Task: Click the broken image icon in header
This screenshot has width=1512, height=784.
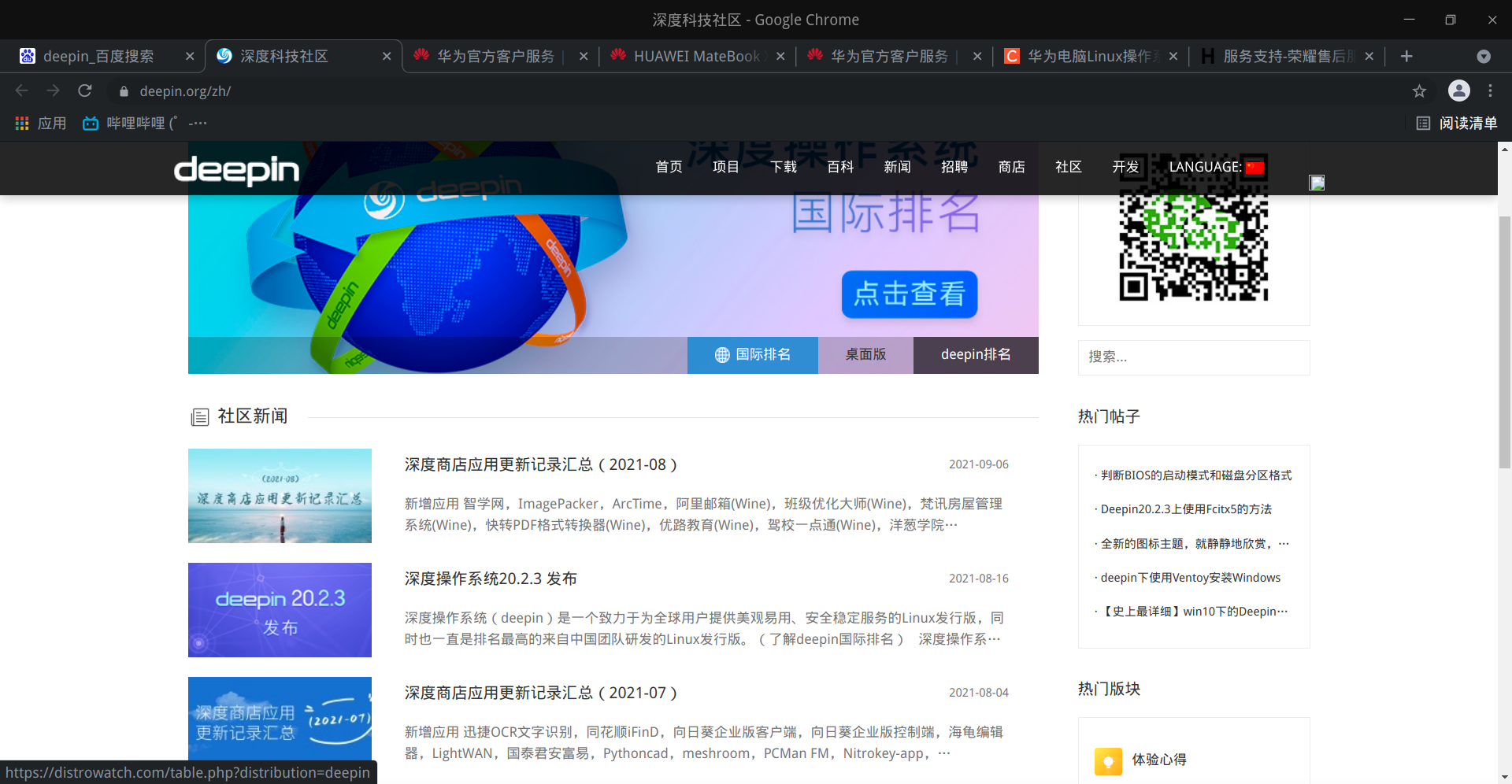Action: (x=1317, y=183)
